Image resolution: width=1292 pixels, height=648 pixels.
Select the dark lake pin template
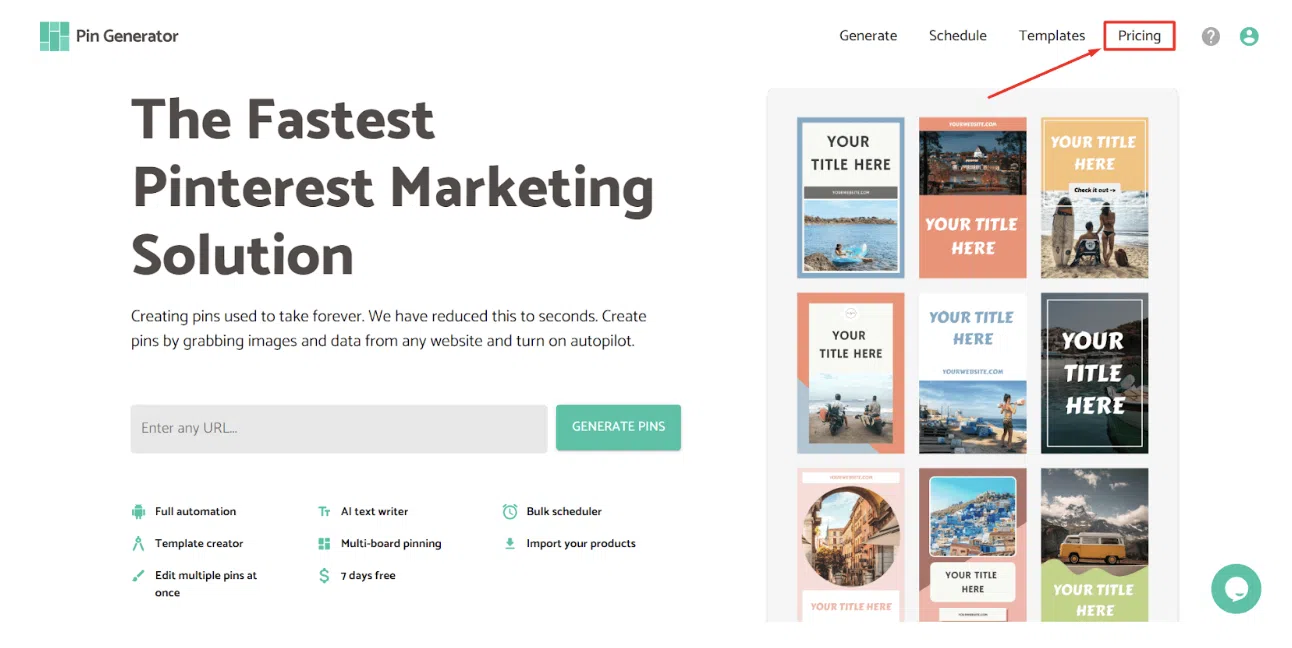(x=1094, y=372)
